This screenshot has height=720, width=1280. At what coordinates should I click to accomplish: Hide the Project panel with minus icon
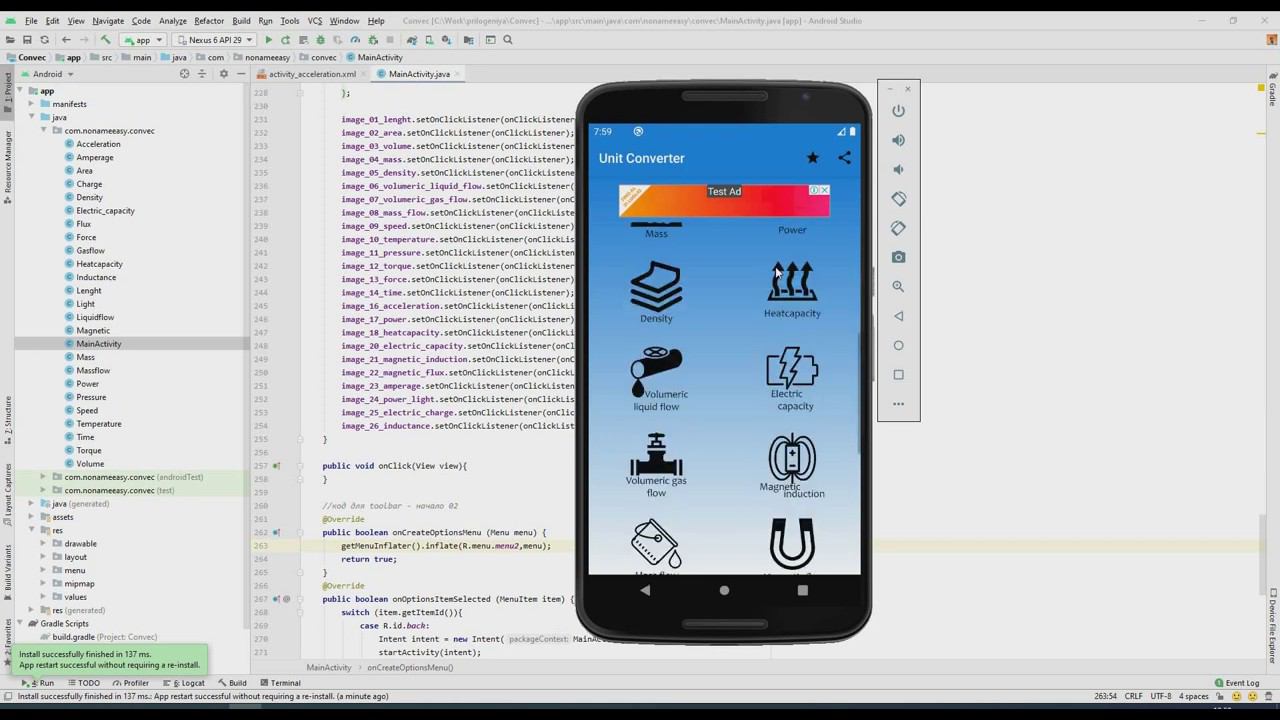[239, 74]
